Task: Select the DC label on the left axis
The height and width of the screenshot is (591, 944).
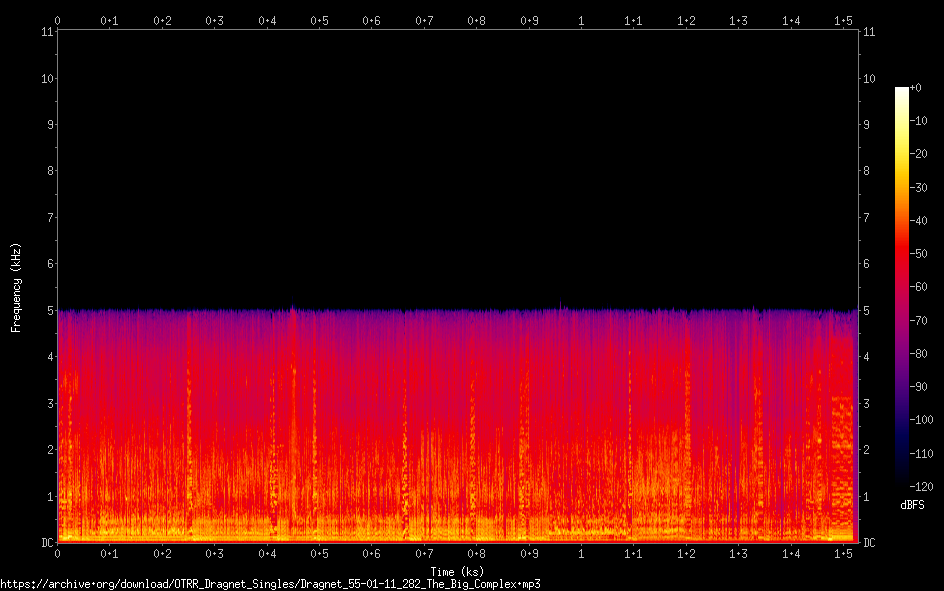Action: coord(45,543)
